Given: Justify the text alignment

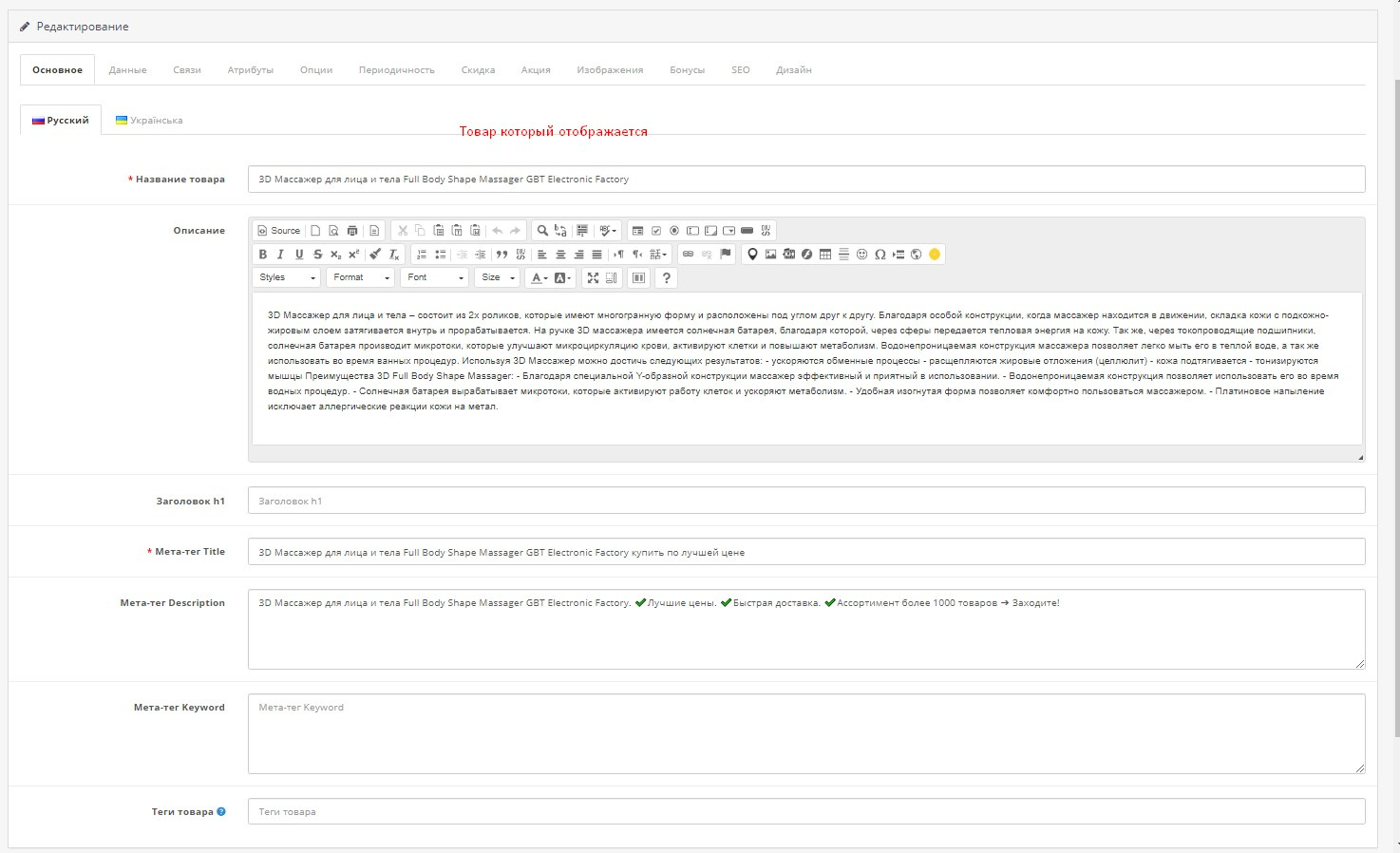Looking at the screenshot, I should pyautogui.click(x=596, y=255).
